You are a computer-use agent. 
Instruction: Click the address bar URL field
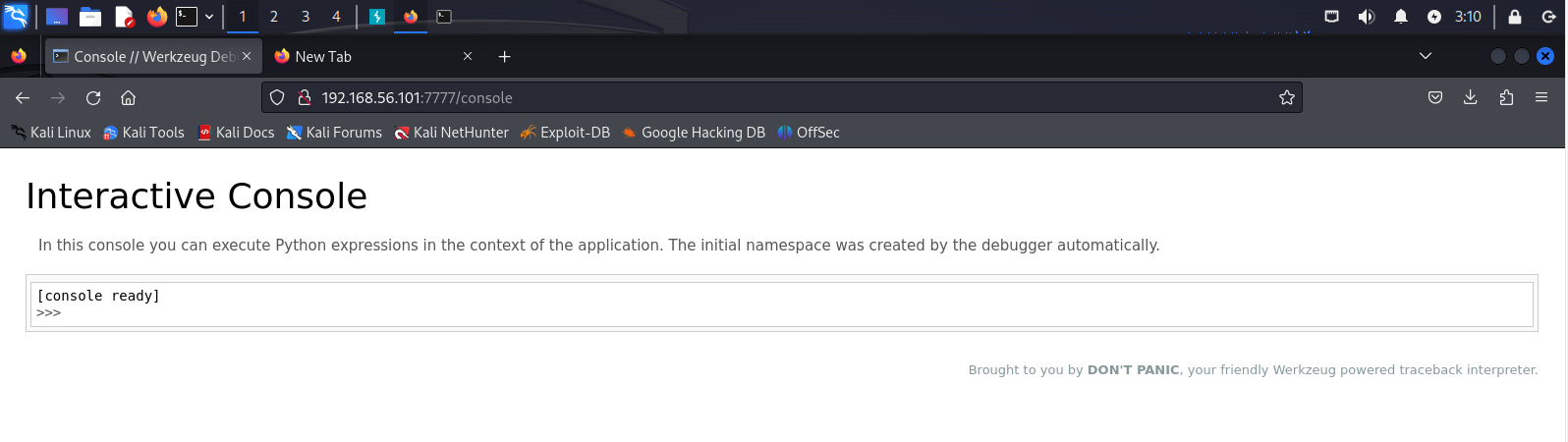786,97
